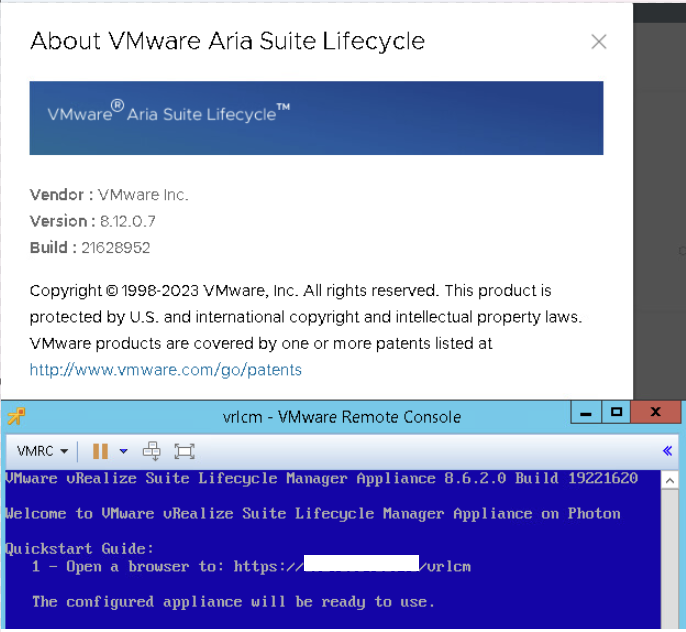Click the VMware Aria Suite Lifecycle banner
The width and height of the screenshot is (686, 632).
pos(316,118)
